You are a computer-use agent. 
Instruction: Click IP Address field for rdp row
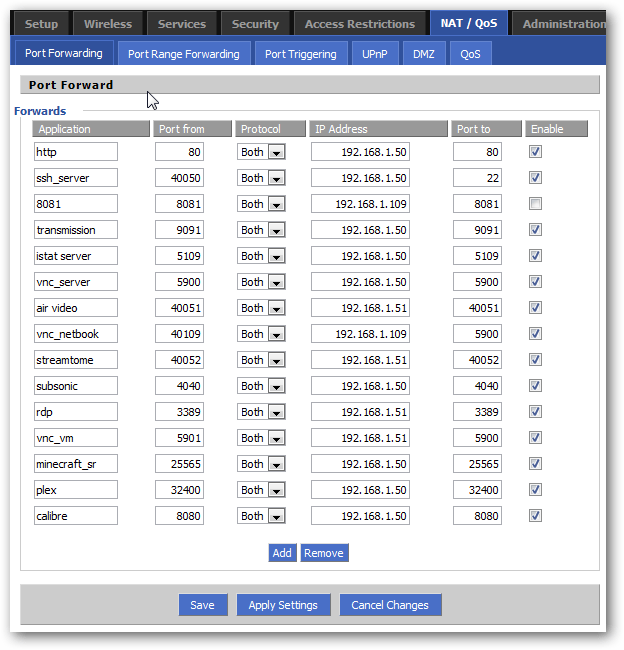click(x=360, y=412)
